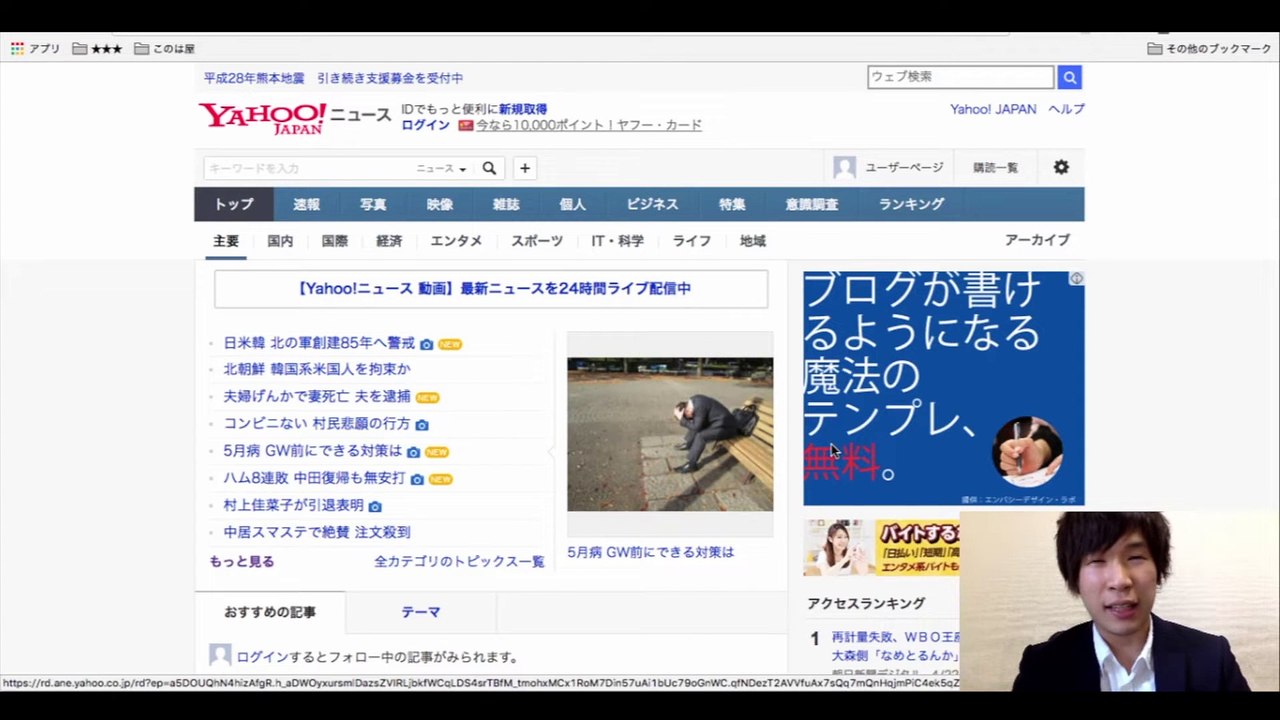Image resolution: width=1280 pixels, height=720 pixels.
Task: Click the blue web search magnifier button
Action: pos(1069,77)
